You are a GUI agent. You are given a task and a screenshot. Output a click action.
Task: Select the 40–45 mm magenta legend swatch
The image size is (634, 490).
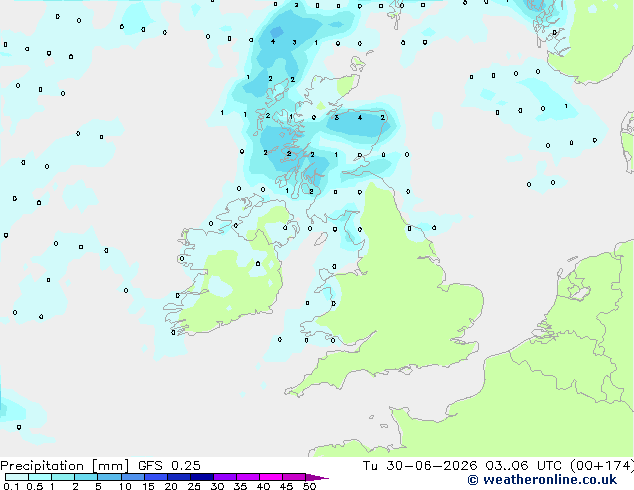(x=271, y=477)
